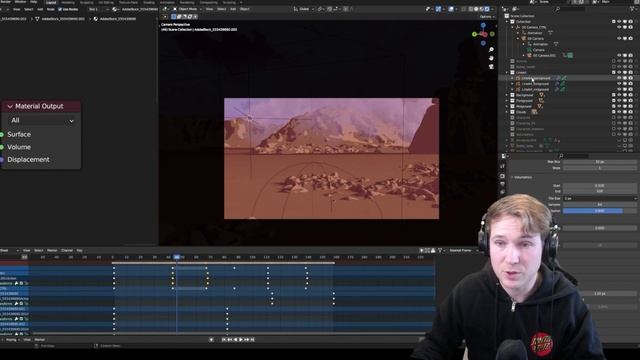Viewport: 640px width, 360px height.
Task: Hide the Collection row eye icon
Action: pos(619,22)
